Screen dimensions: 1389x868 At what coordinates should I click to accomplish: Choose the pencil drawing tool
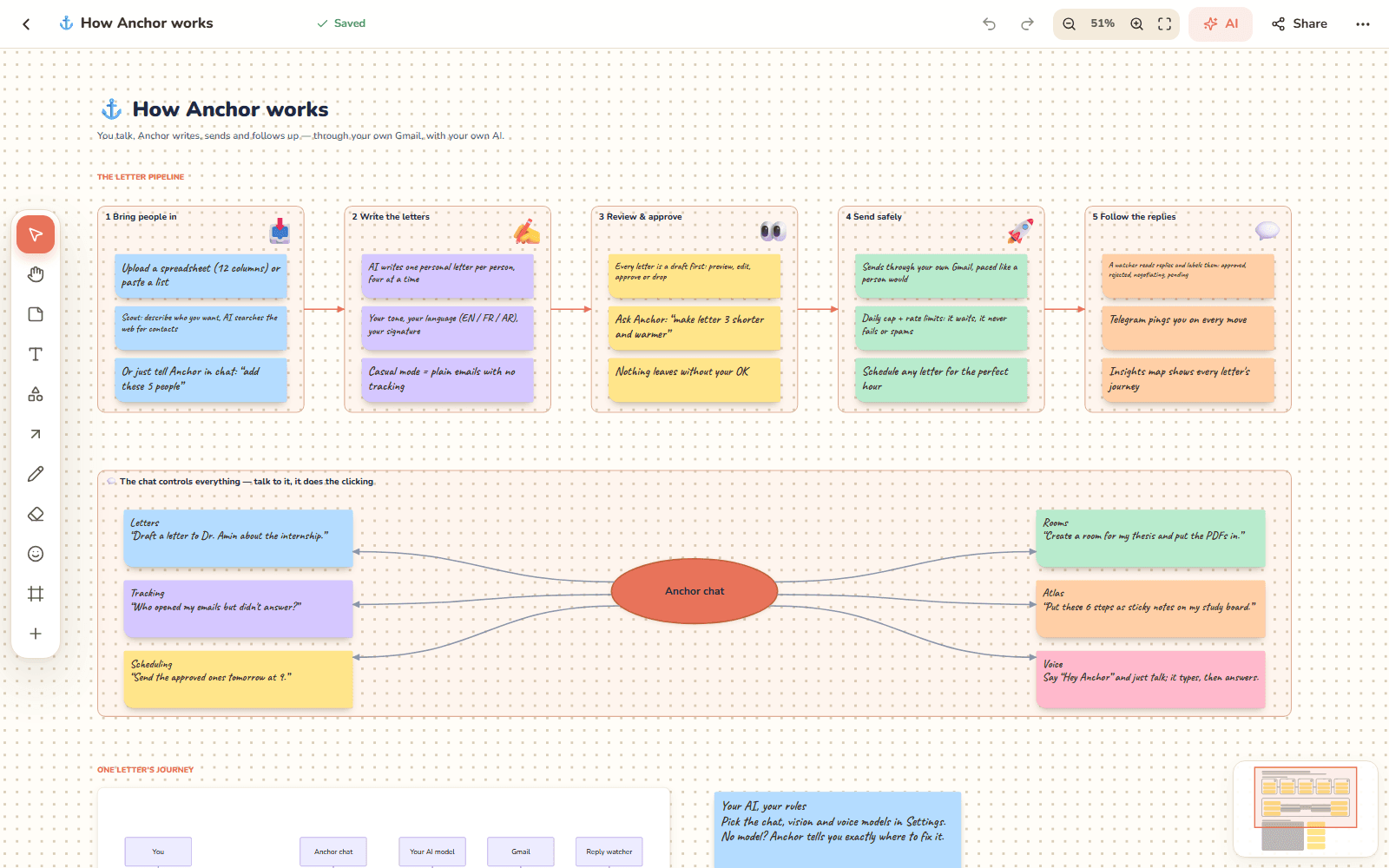point(36,474)
